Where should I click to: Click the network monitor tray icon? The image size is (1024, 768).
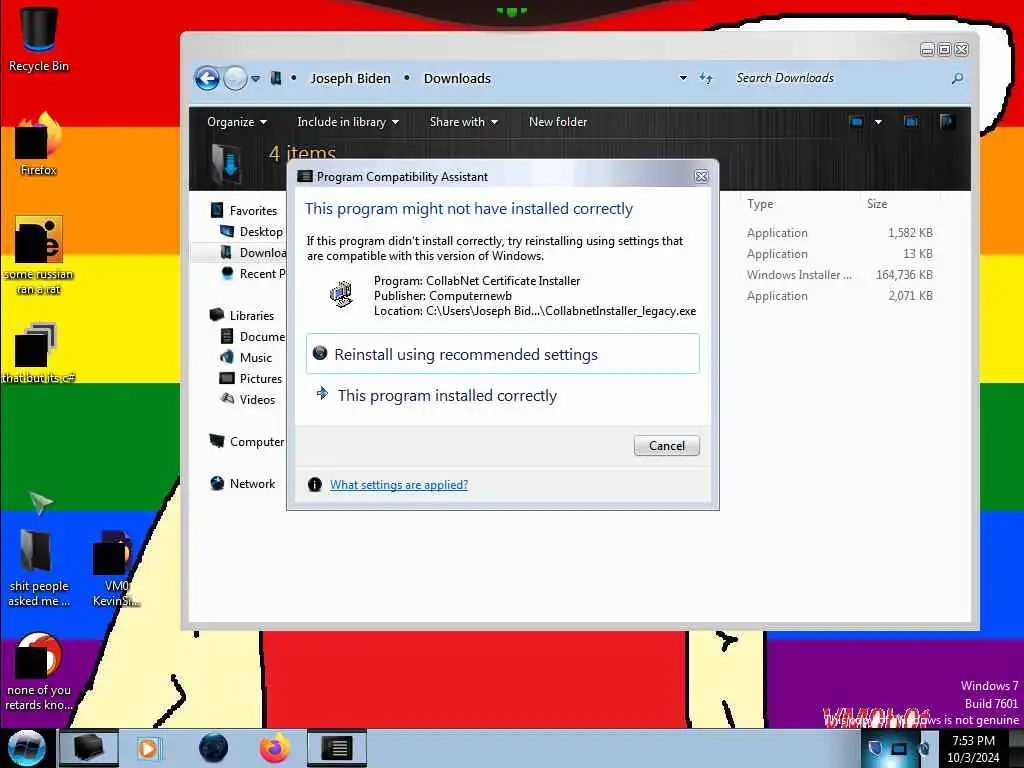tap(899, 748)
